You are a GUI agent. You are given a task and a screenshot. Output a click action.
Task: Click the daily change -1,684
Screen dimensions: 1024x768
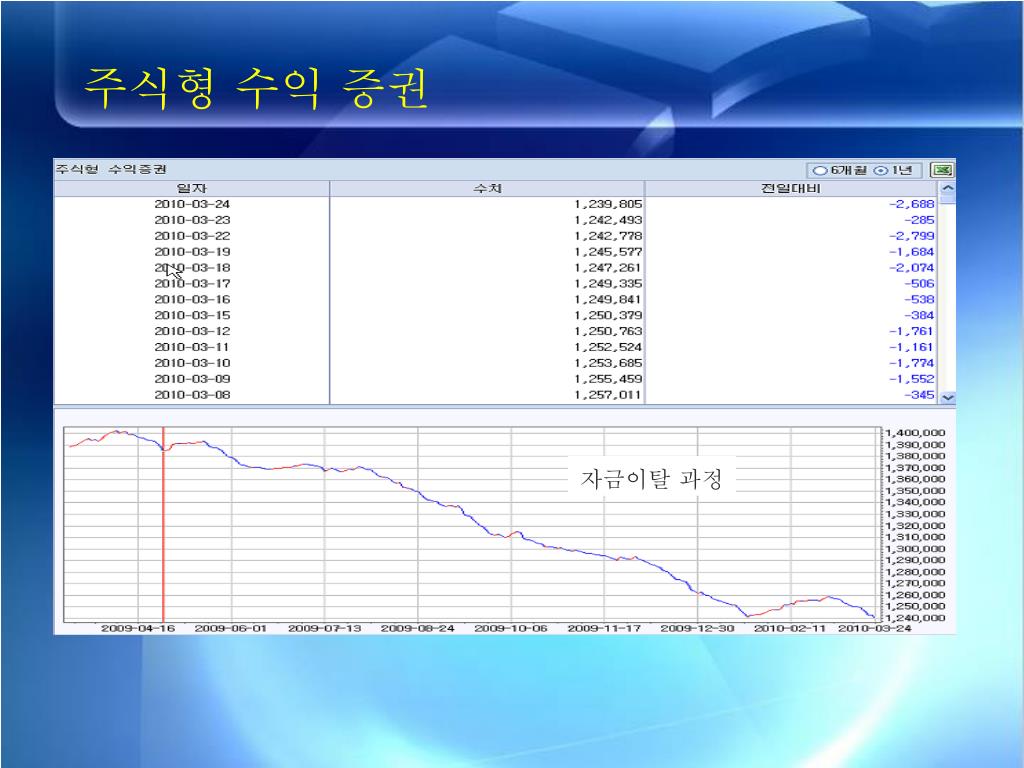(x=912, y=252)
